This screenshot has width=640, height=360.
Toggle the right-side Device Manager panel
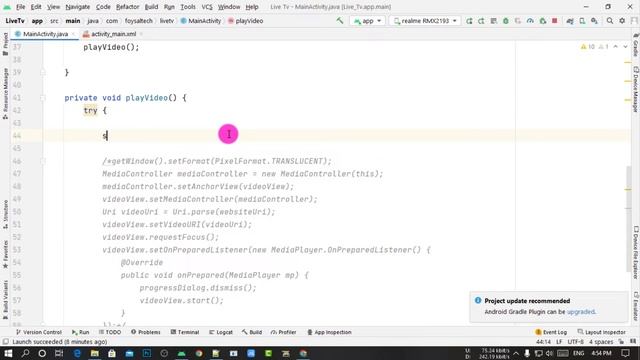click(636, 89)
